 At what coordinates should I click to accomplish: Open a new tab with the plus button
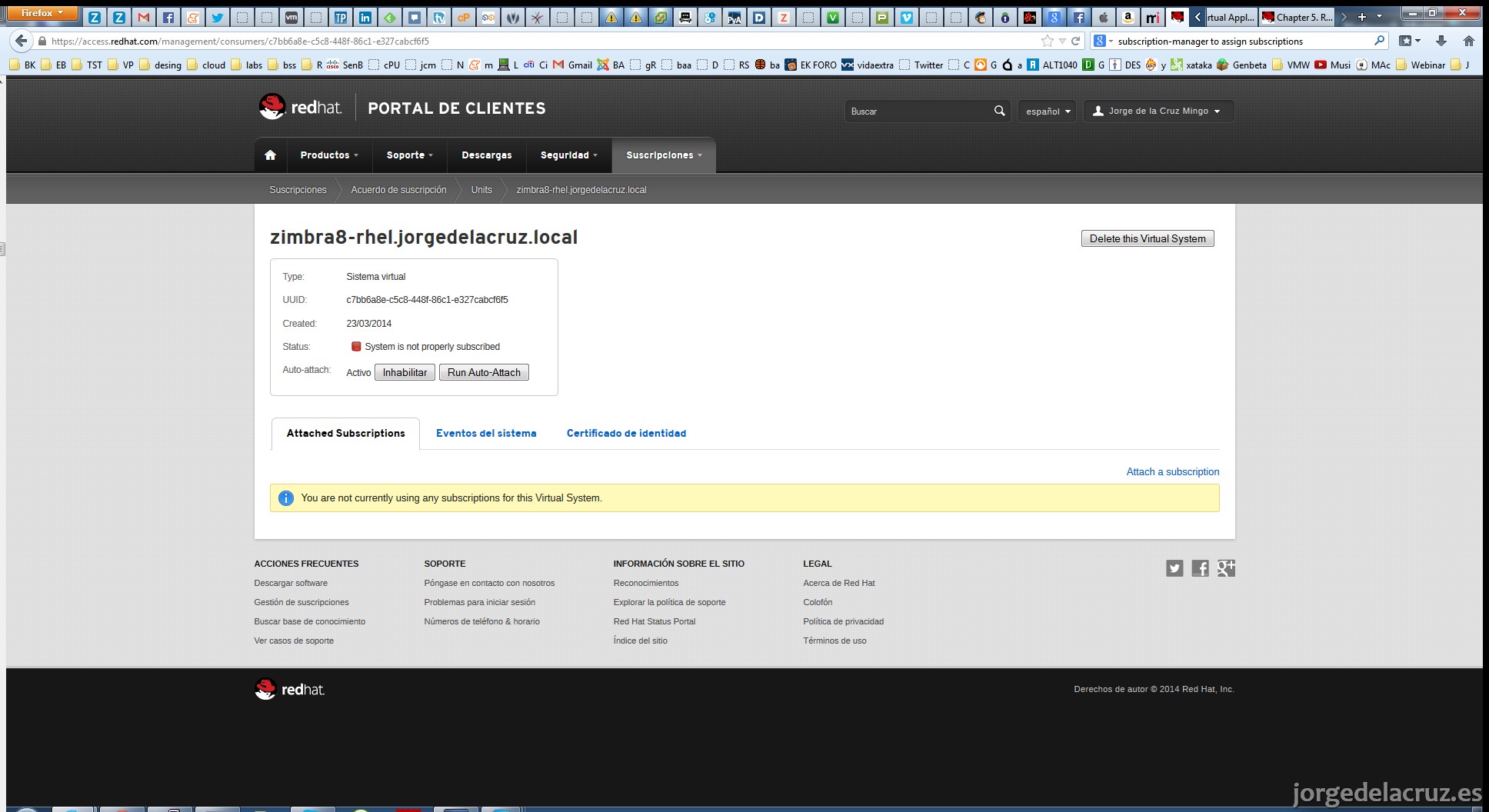1362,17
